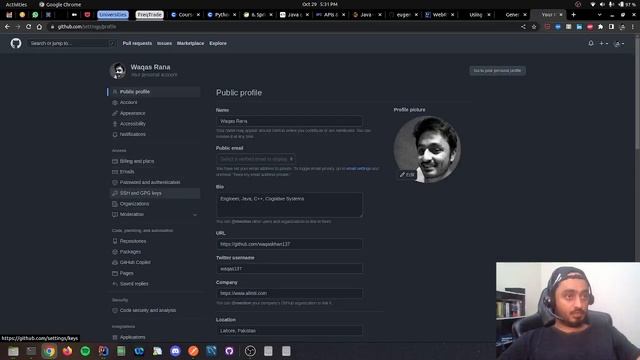
Task: Click the LinkedIn extension icon
Action: pyautogui.click(x=579, y=27)
